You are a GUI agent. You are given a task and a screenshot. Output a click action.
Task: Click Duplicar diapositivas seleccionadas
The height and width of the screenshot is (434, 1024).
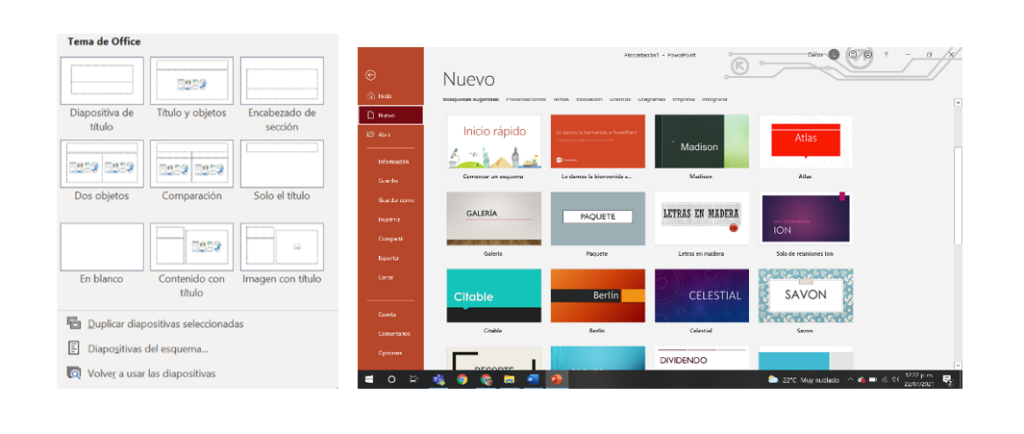tap(155, 324)
